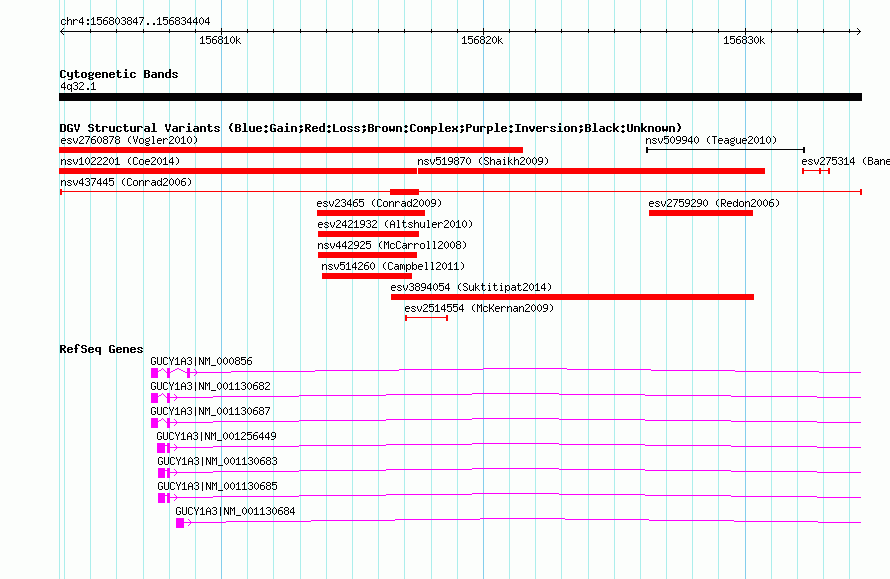Open nsv437445 (Conrad2006) variant label
The height and width of the screenshot is (579, 890).
coord(126,182)
